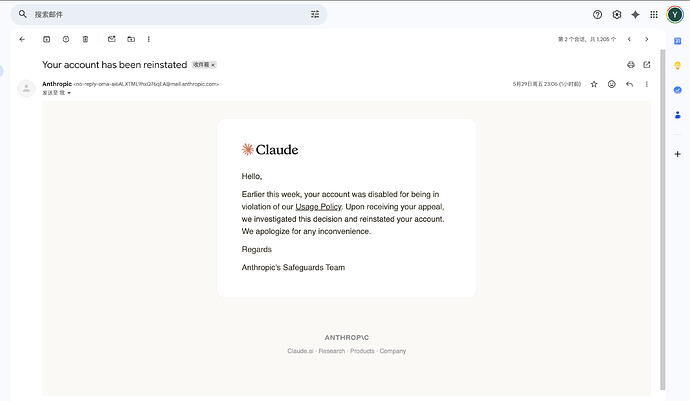Open the Help question mark icon
Image resolution: width=690 pixels, height=401 pixels.
pyautogui.click(x=597, y=15)
